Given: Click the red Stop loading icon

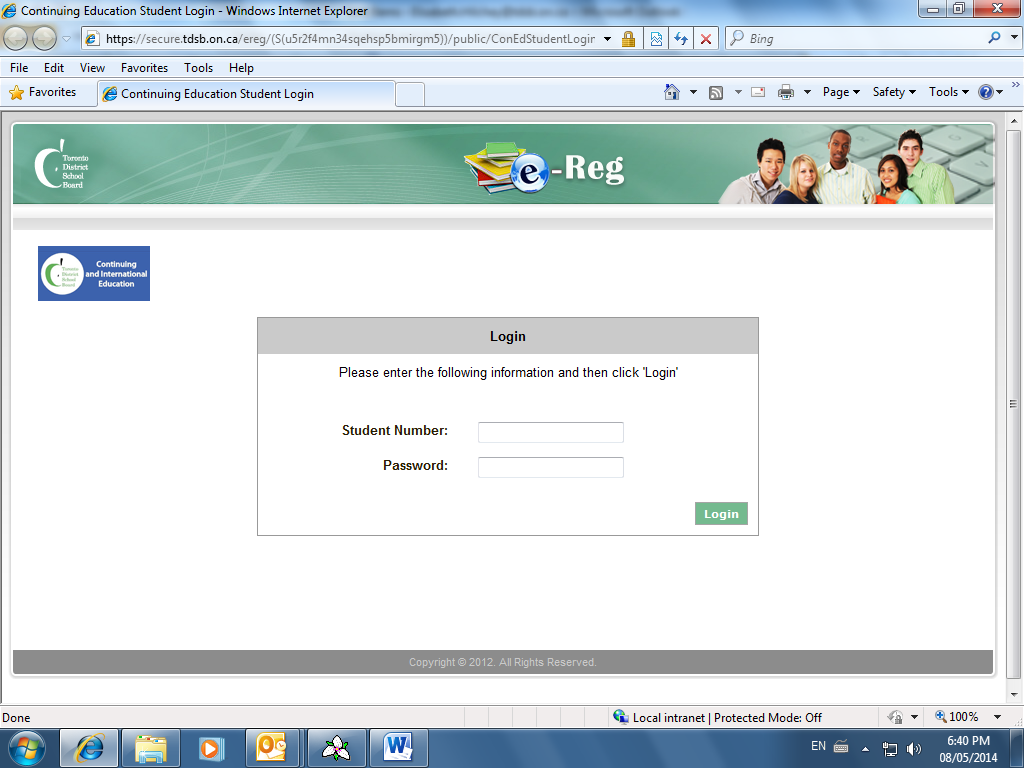Looking at the screenshot, I should [706, 39].
